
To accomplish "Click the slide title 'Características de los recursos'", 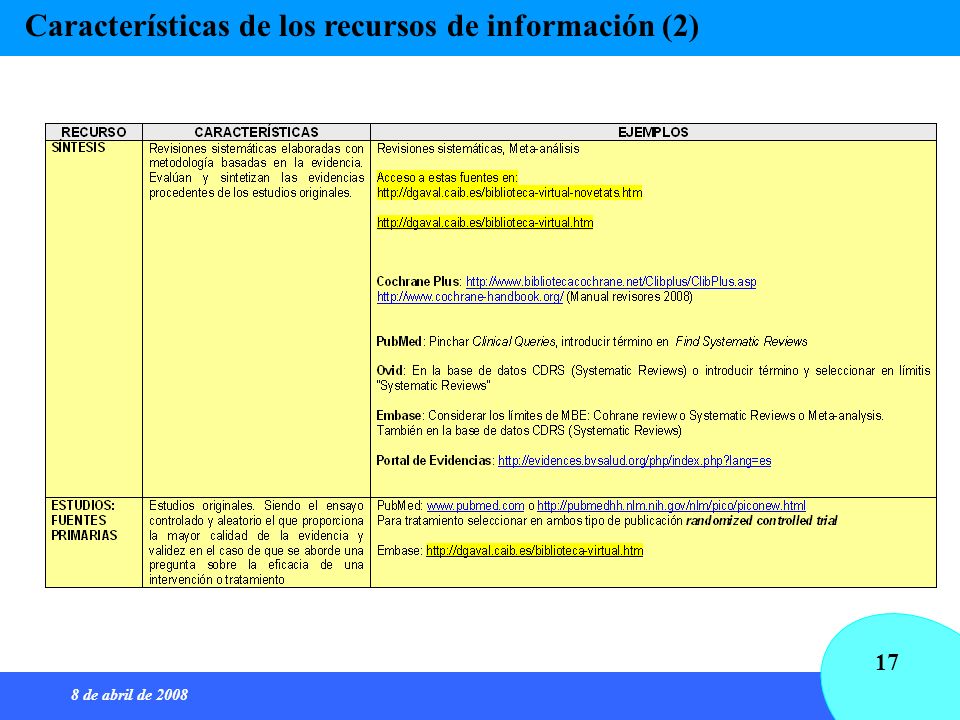I will 362,26.
